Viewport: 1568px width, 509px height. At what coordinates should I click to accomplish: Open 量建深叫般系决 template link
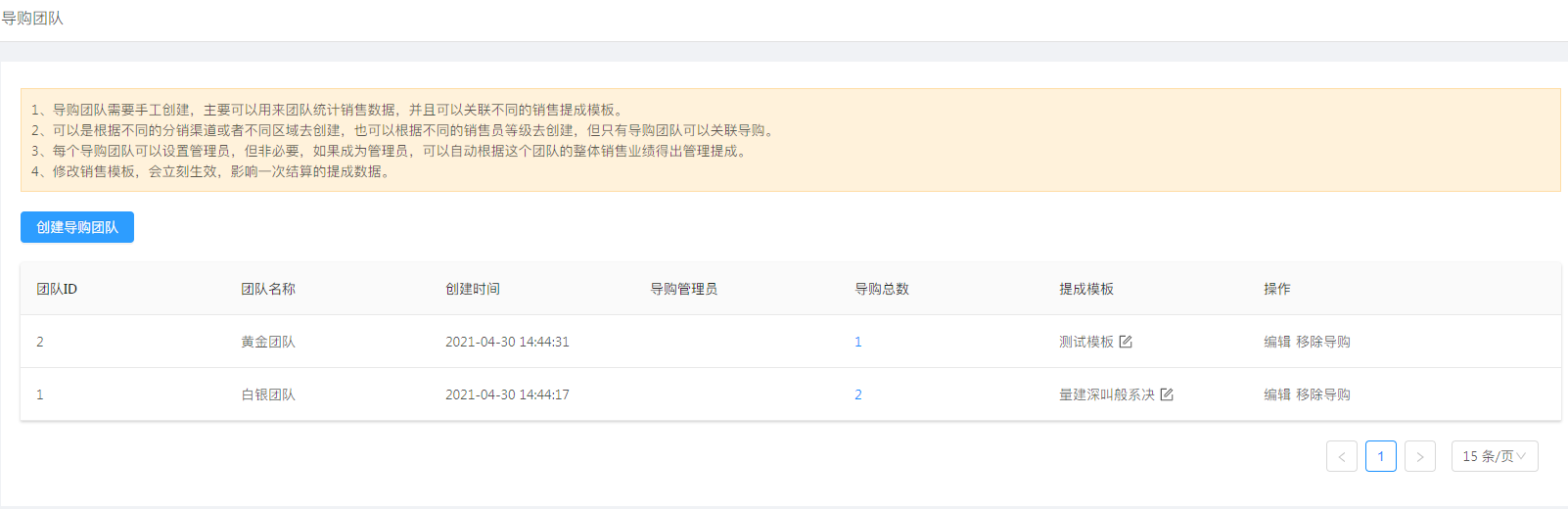pyautogui.click(x=1107, y=394)
